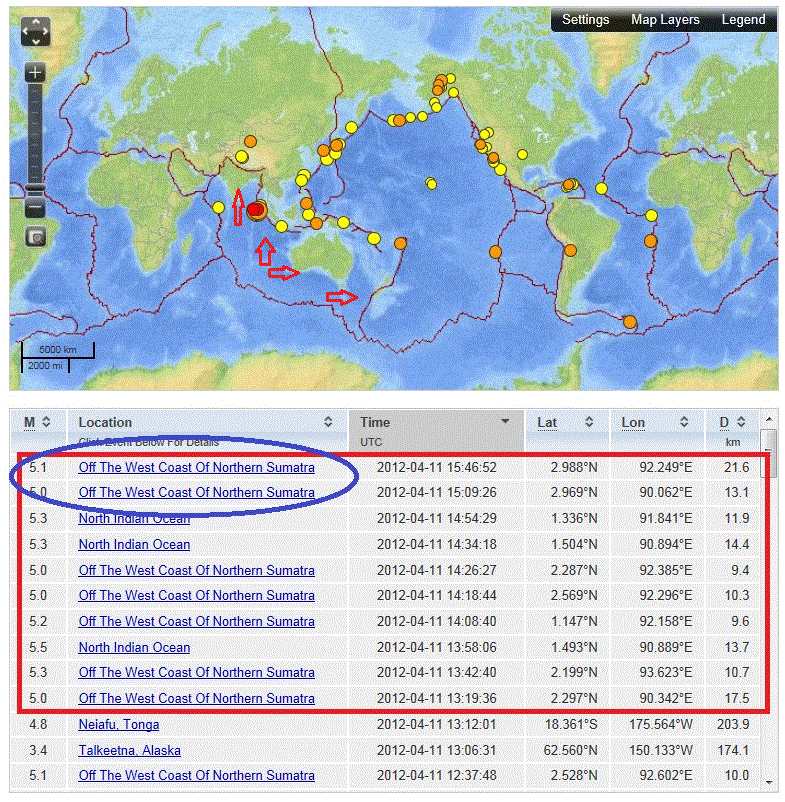Open the Talkeetna, Alaska earthquake link
This screenshot has width=785, height=802.
130,750
